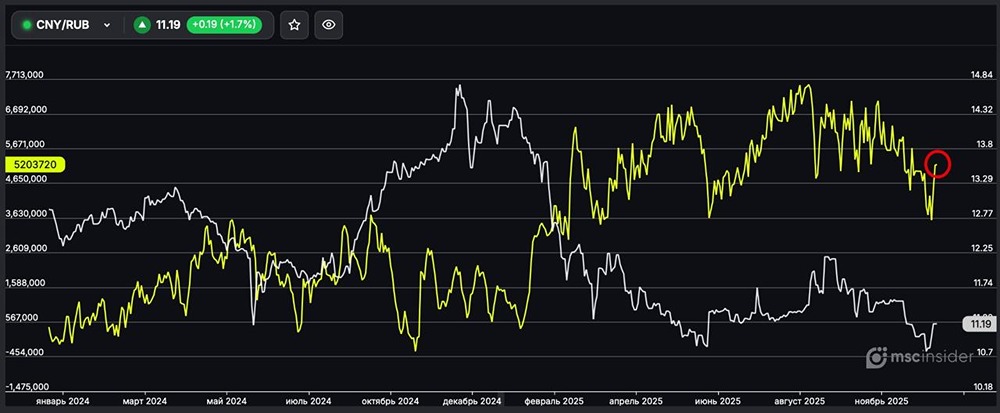
Task: Click the -1,475,000 left axis value
Action: coord(26,387)
